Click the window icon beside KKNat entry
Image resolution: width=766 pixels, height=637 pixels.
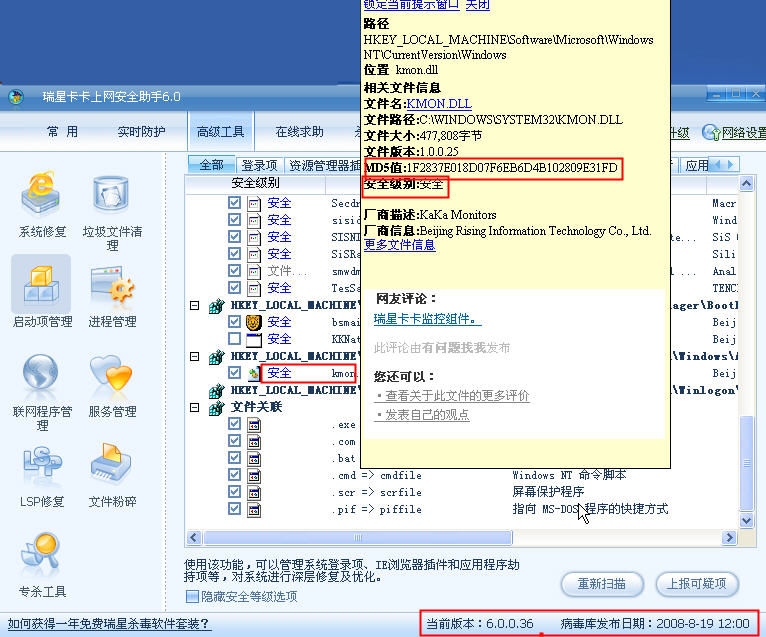click(x=254, y=339)
